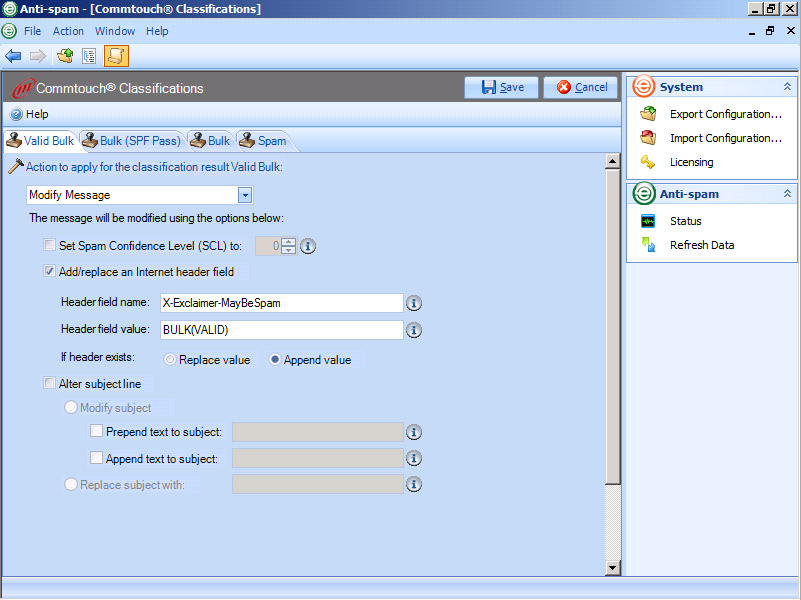
Task: Open the Modify Message action dropdown
Action: tap(245, 195)
